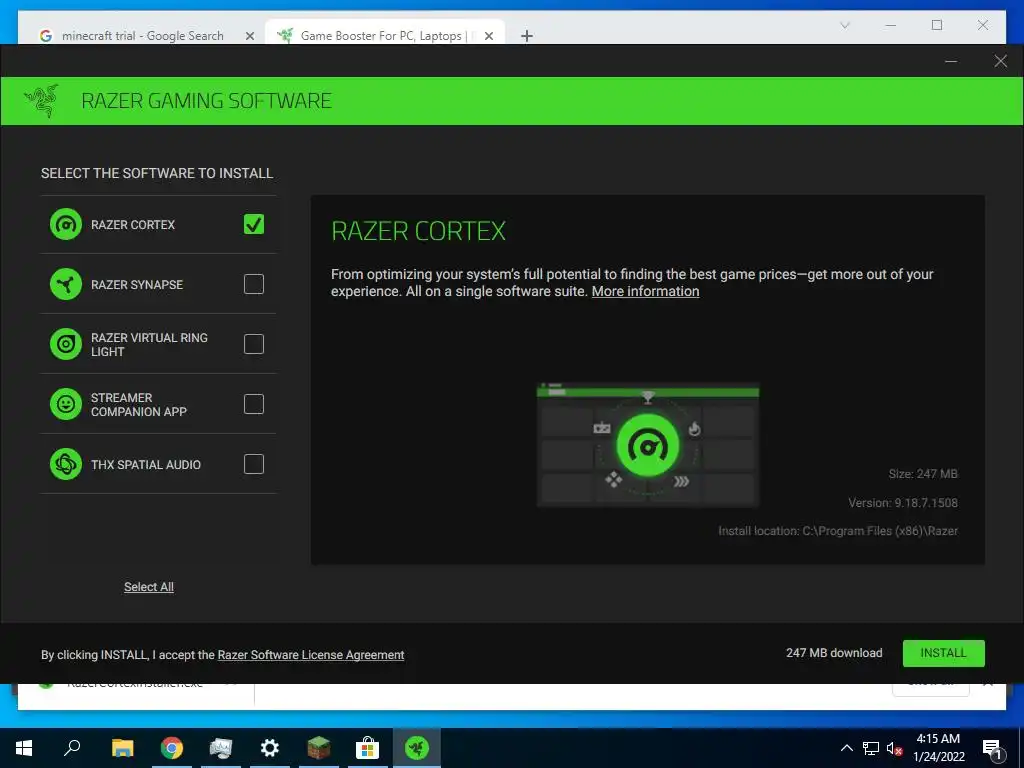Click the Razer Synapse product icon
This screenshot has height=768, width=1024.
click(66, 285)
